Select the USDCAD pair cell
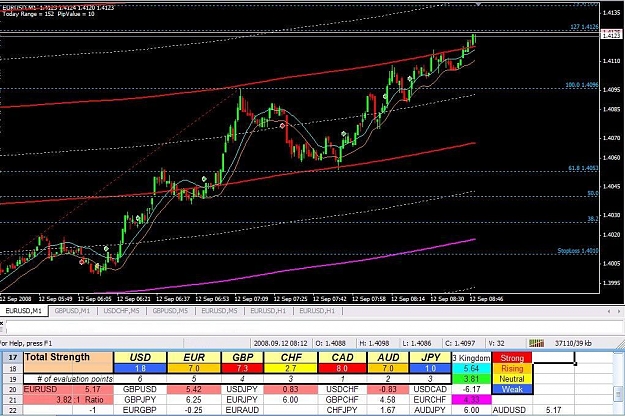Screen dimensions: 625x416 click(x=430, y=389)
